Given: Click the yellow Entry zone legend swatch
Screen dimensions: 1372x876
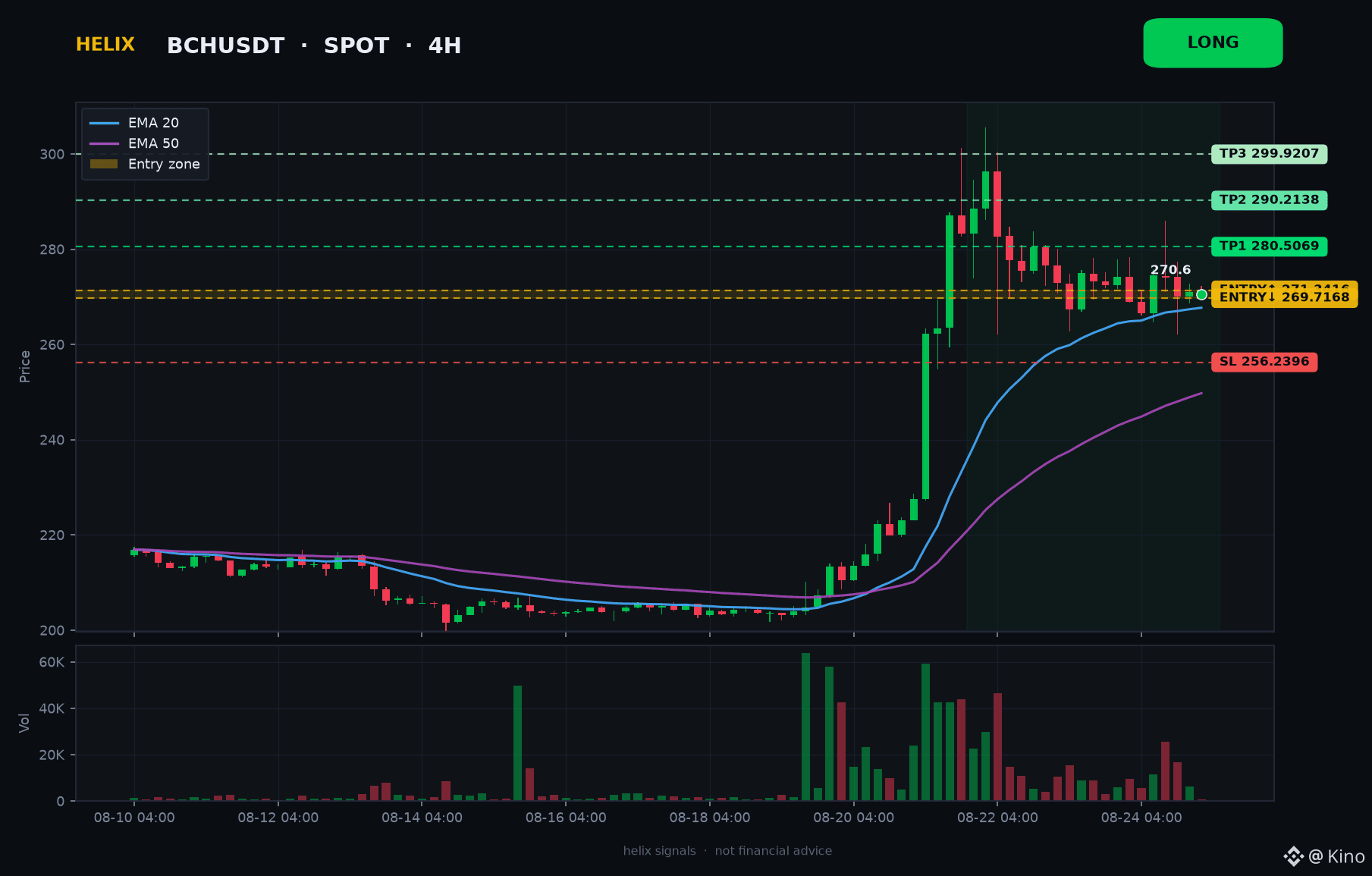Looking at the screenshot, I should [x=104, y=164].
